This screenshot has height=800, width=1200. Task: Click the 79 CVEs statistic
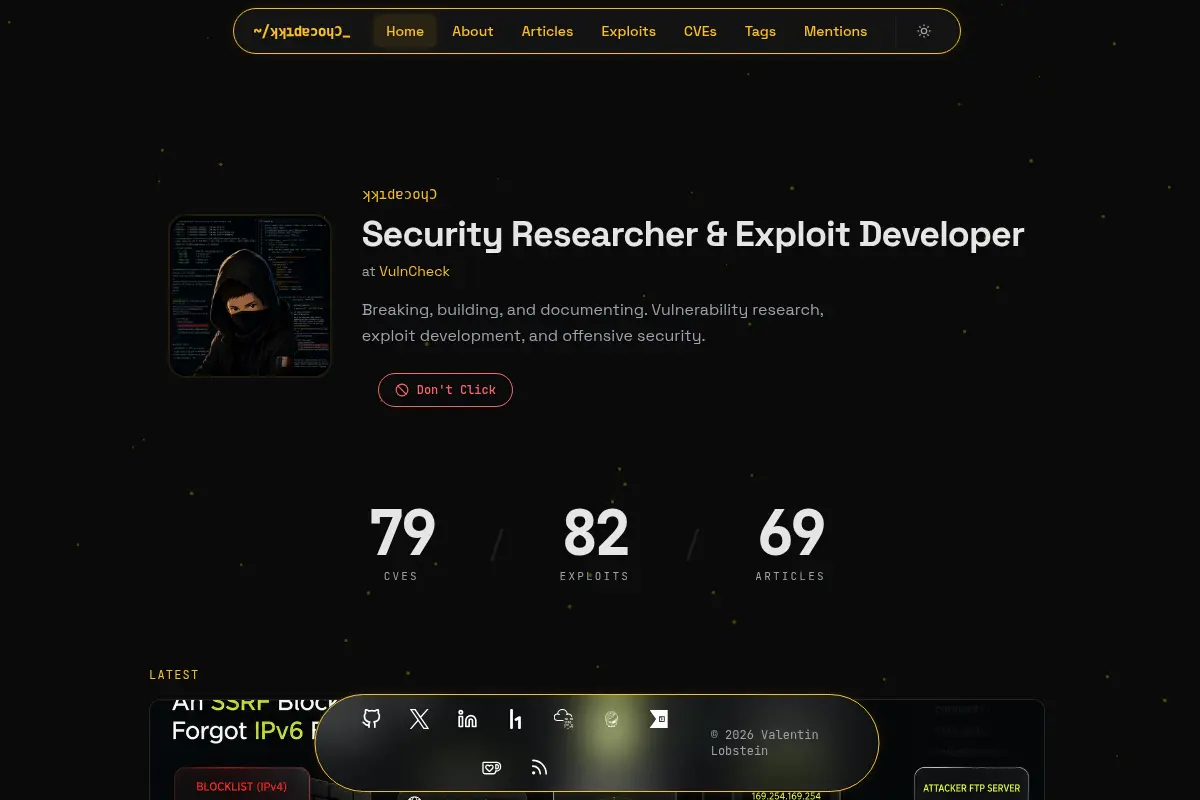click(402, 544)
